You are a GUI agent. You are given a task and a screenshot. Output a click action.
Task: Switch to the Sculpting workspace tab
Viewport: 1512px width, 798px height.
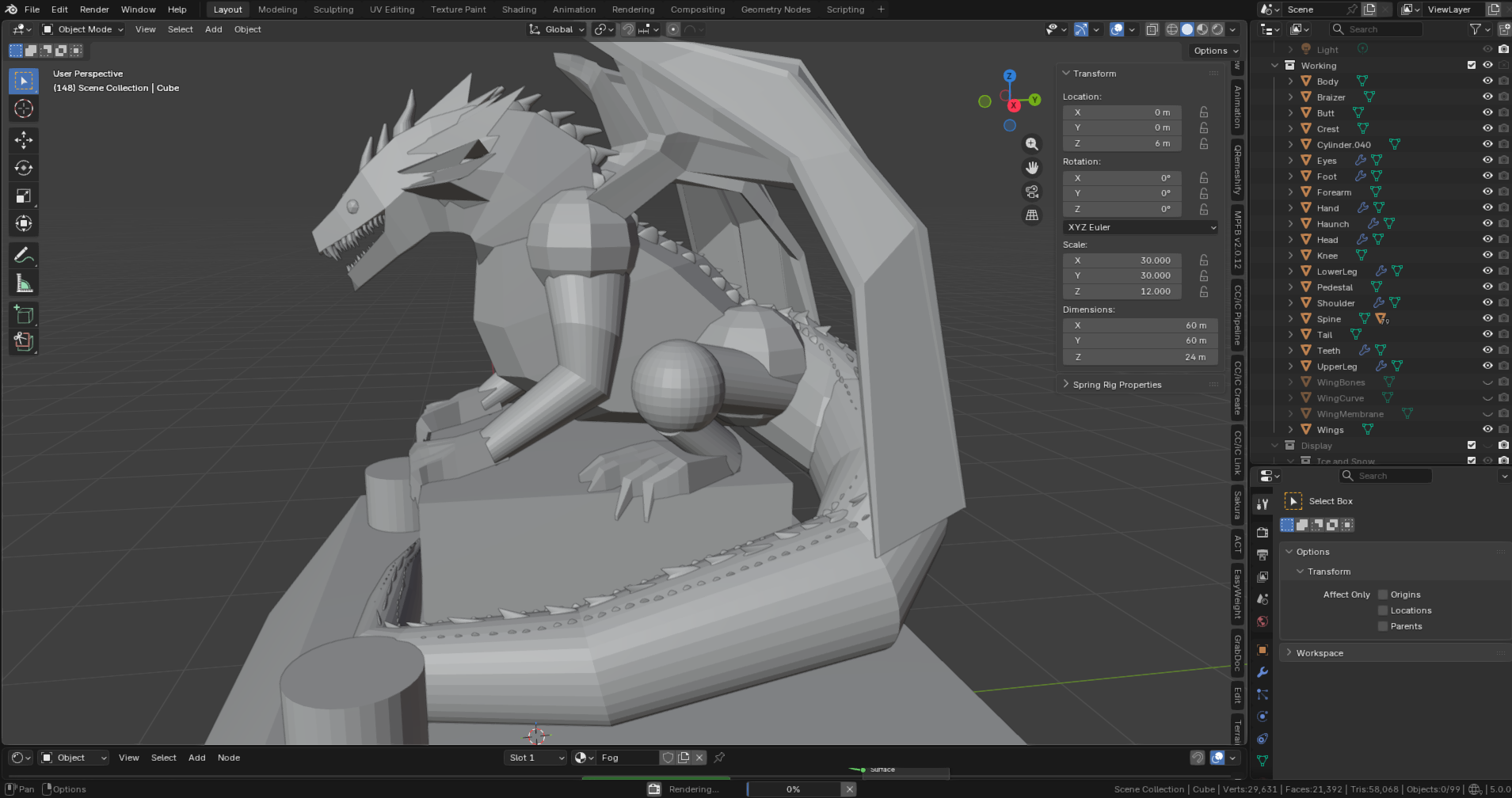[x=333, y=9]
